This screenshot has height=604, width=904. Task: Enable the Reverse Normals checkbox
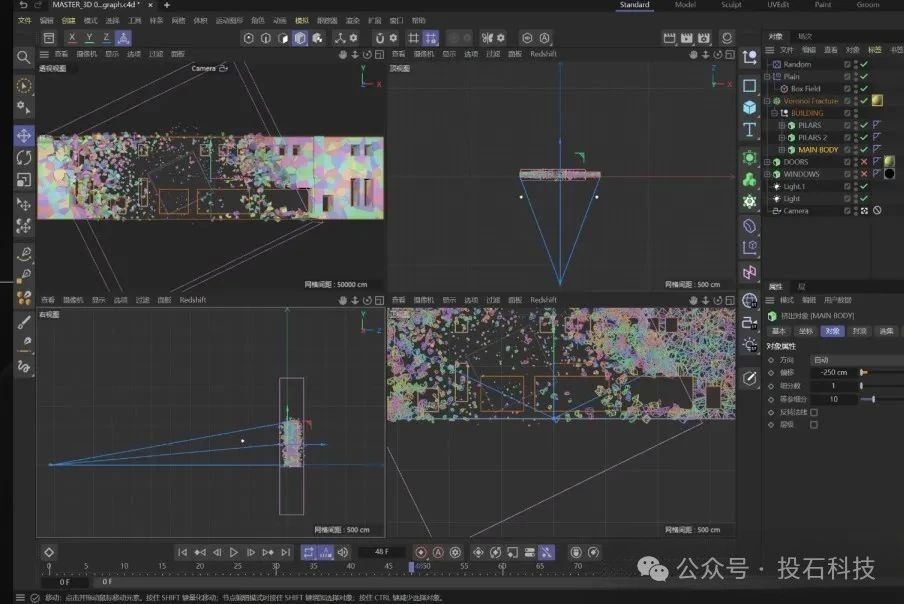[x=813, y=412]
